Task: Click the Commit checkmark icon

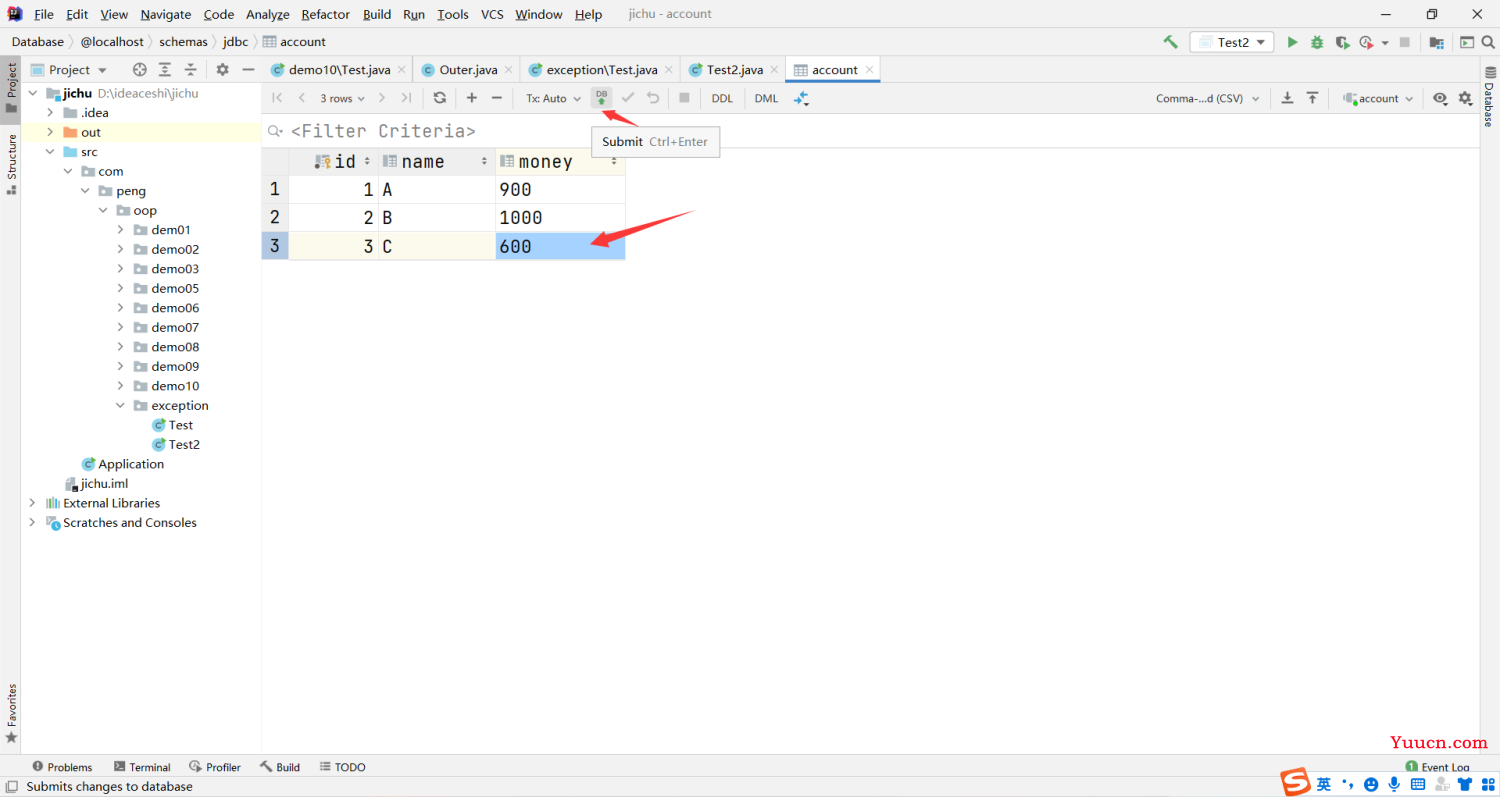Action: click(628, 98)
